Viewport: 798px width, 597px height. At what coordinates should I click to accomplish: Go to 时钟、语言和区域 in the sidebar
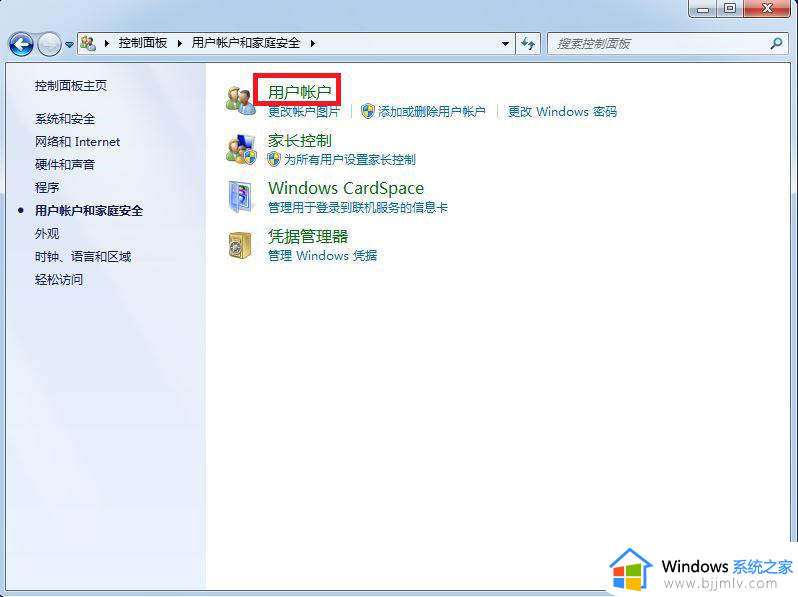tap(83, 257)
